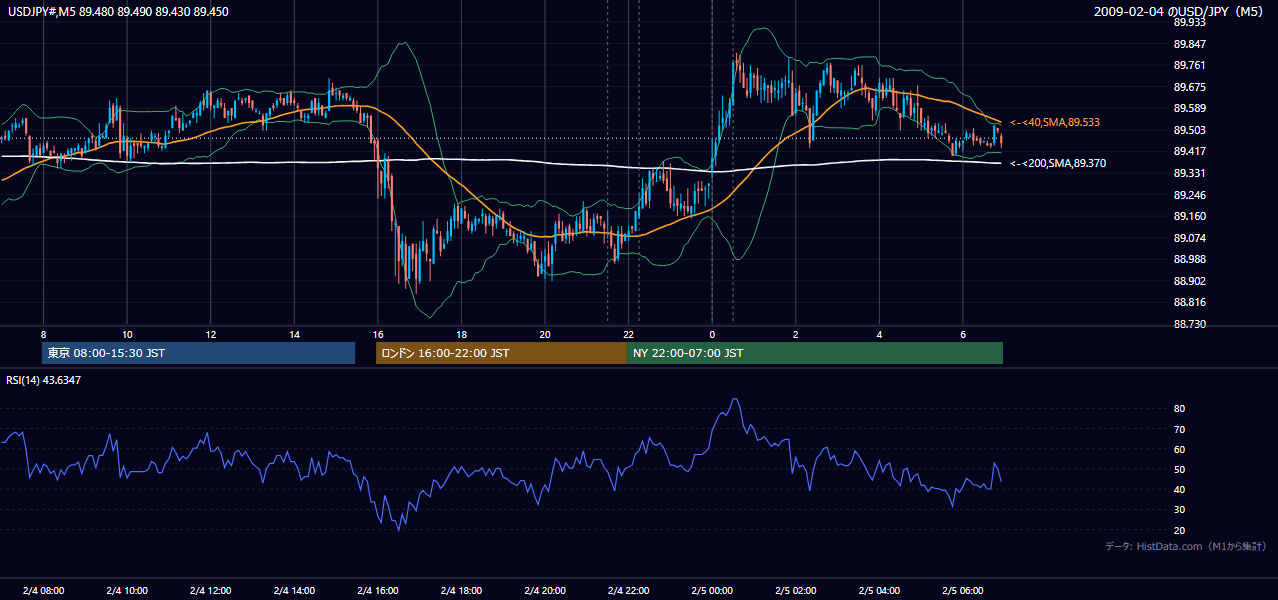
Task: Click hour label 20 under the price chart
Action: pos(544,334)
